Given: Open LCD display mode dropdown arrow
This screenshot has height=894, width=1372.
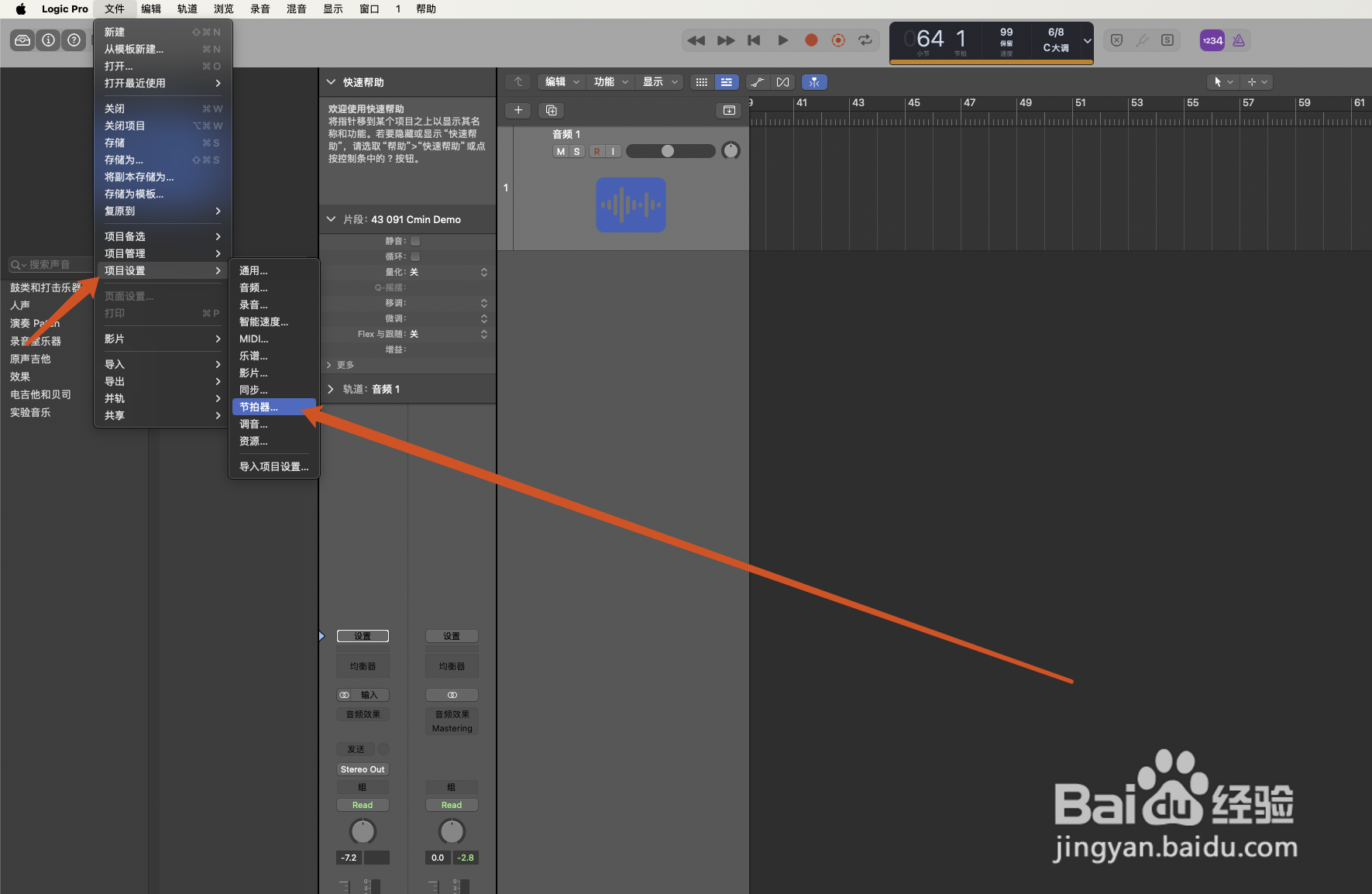Looking at the screenshot, I should [x=1088, y=40].
